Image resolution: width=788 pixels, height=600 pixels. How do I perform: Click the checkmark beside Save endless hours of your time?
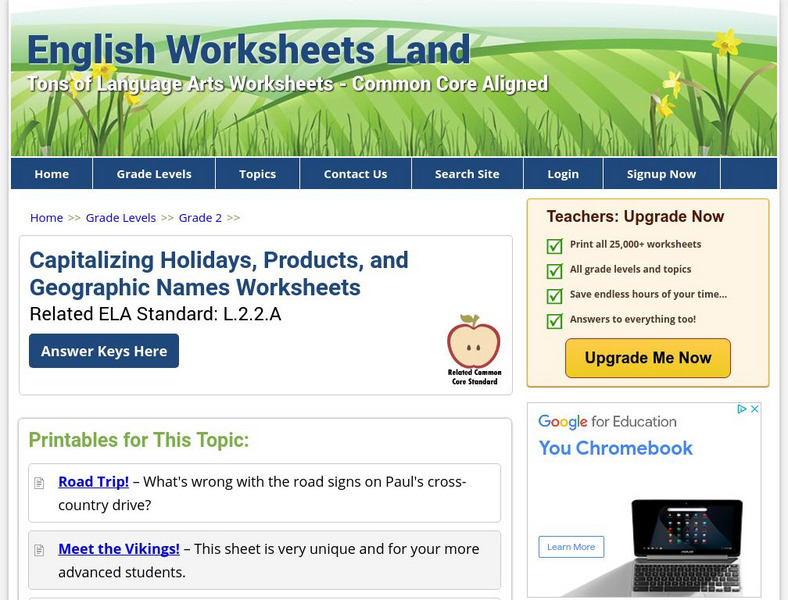tap(554, 295)
